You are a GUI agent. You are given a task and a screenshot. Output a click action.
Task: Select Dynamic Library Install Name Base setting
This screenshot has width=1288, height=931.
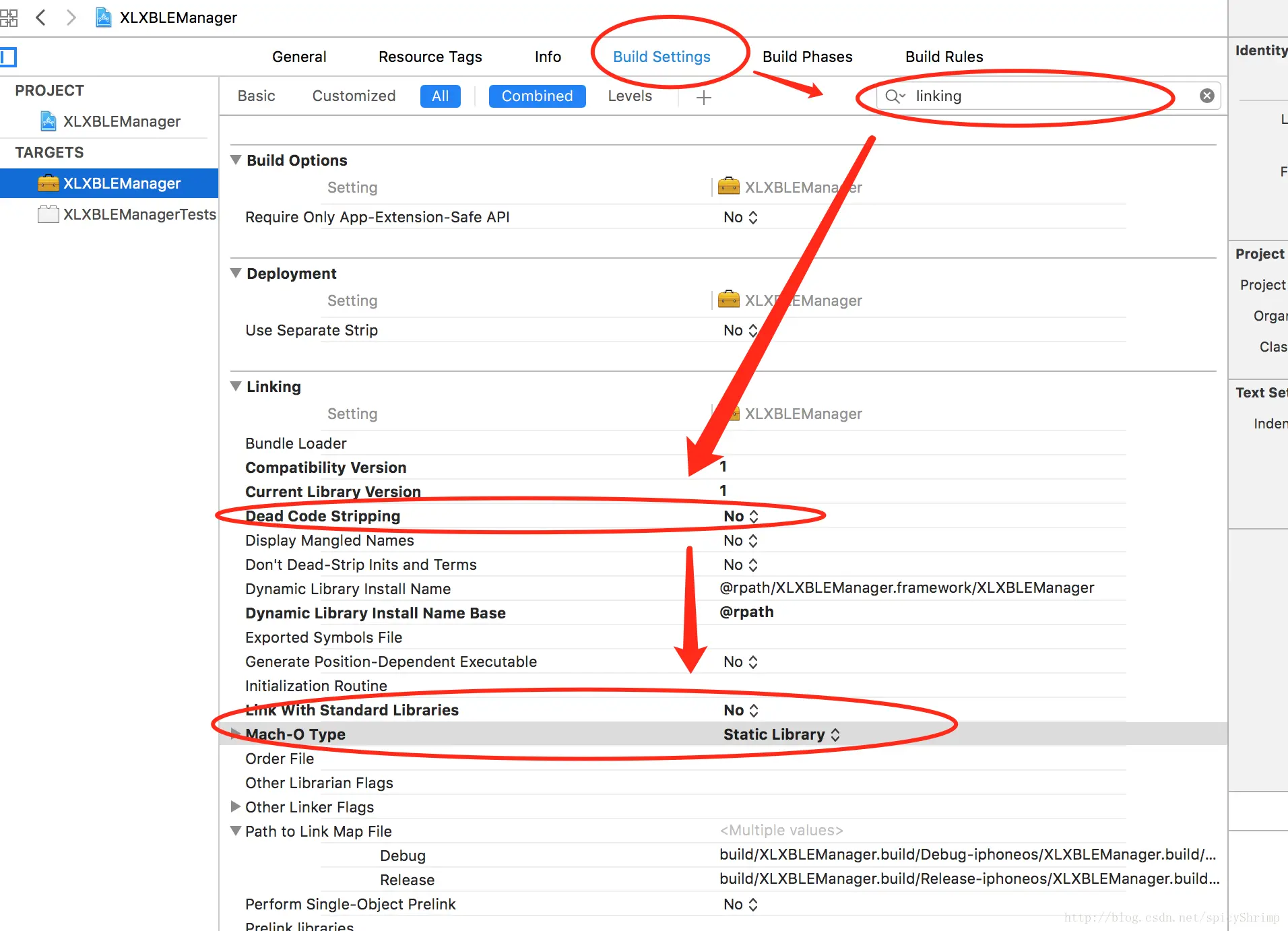point(375,613)
